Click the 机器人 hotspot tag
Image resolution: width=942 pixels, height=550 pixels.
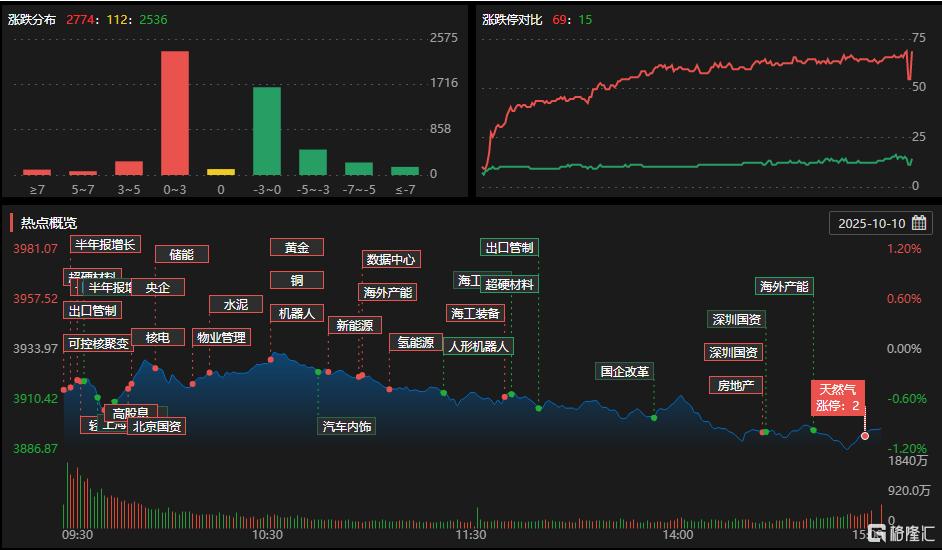tap(297, 313)
